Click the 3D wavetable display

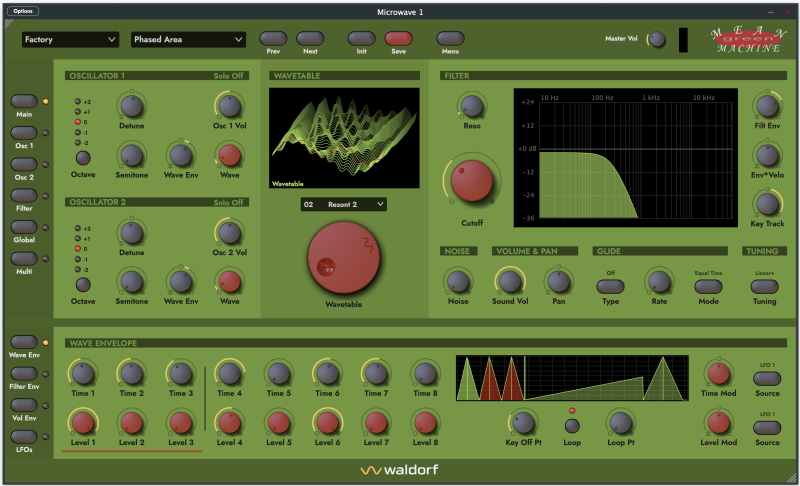(344, 138)
